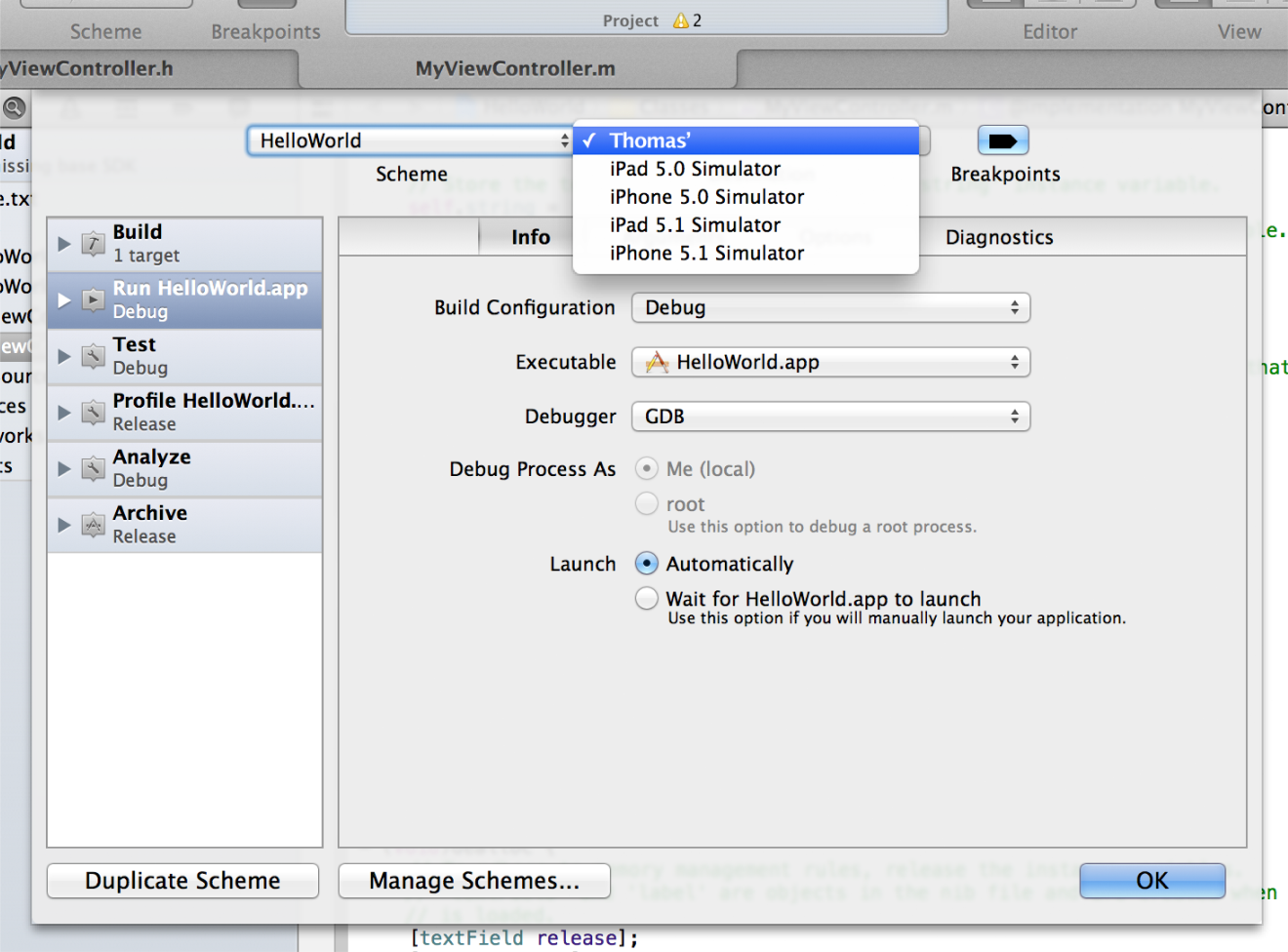1288x952 pixels.
Task: Click the Analyze action icon
Action: point(93,469)
